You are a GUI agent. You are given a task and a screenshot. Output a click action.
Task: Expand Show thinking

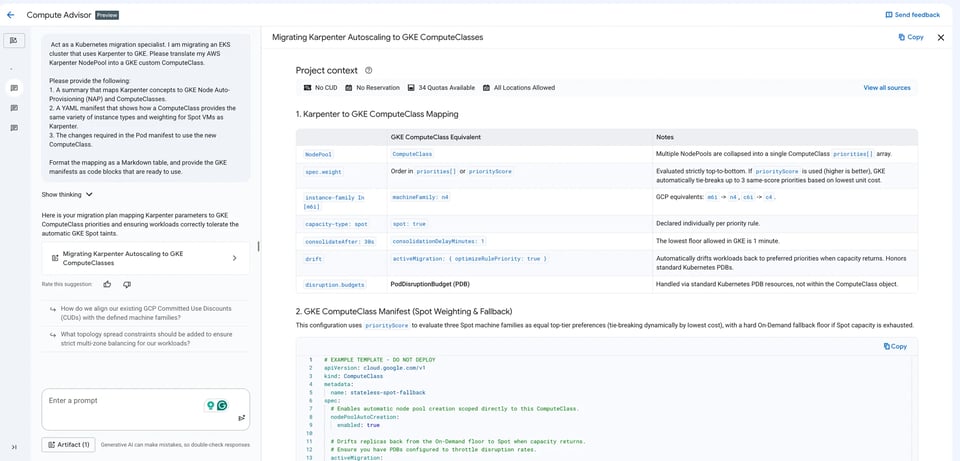point(67,195)
